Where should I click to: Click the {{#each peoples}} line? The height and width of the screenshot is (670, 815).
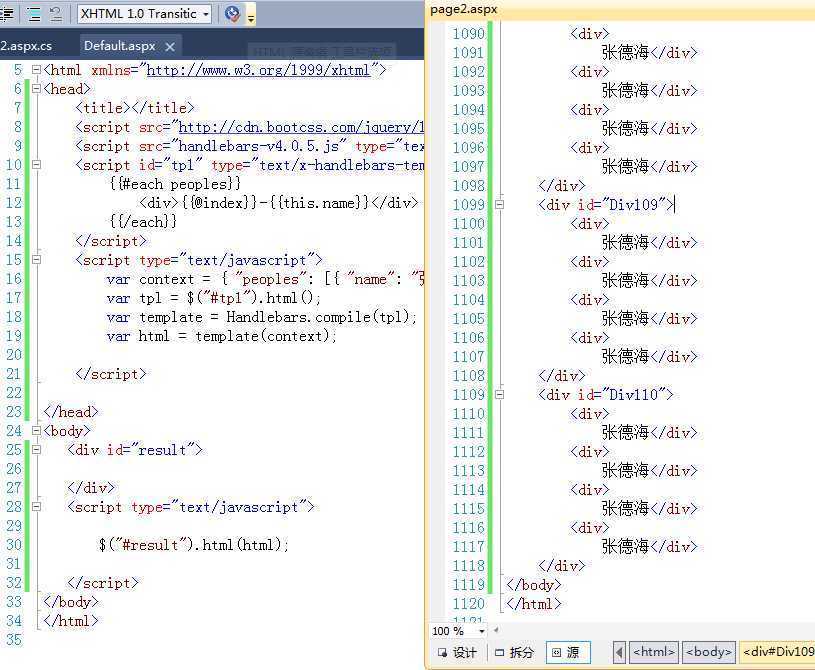pyautogui.click(x=175, y=184)
